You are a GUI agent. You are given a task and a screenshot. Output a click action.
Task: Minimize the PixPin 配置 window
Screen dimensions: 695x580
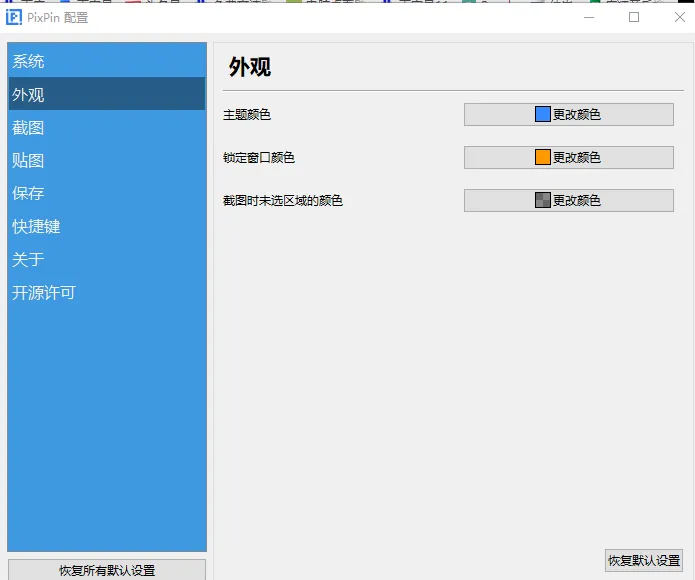[x=589, y=17]
